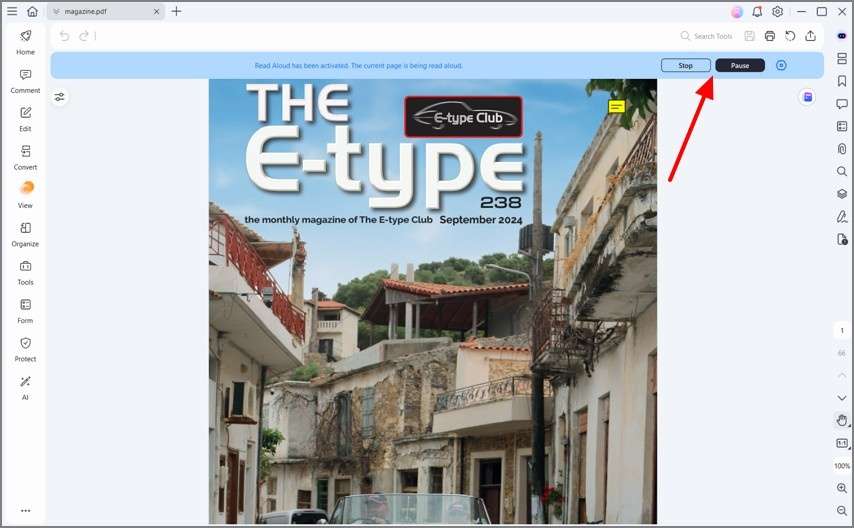Screen dimensions: 854x528
Task: Click the purple floating translate icon
Action: (x=808, y=97)
